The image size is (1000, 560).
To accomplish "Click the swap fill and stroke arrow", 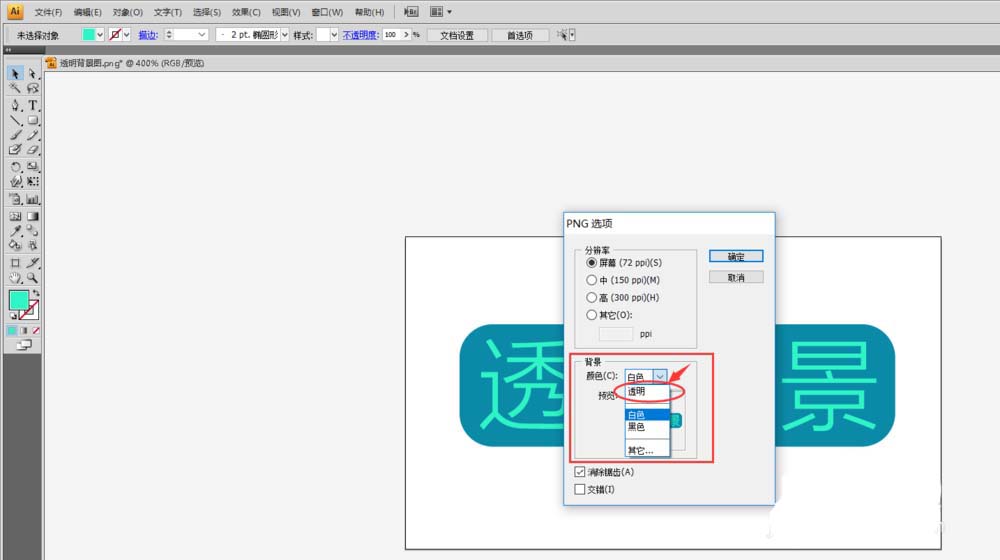I will tap(36, 293).
